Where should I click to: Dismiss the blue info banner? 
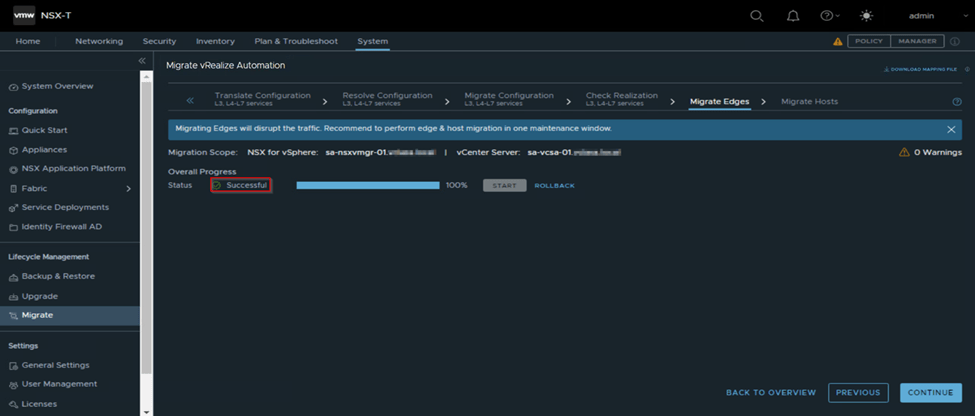pos(951,129)
